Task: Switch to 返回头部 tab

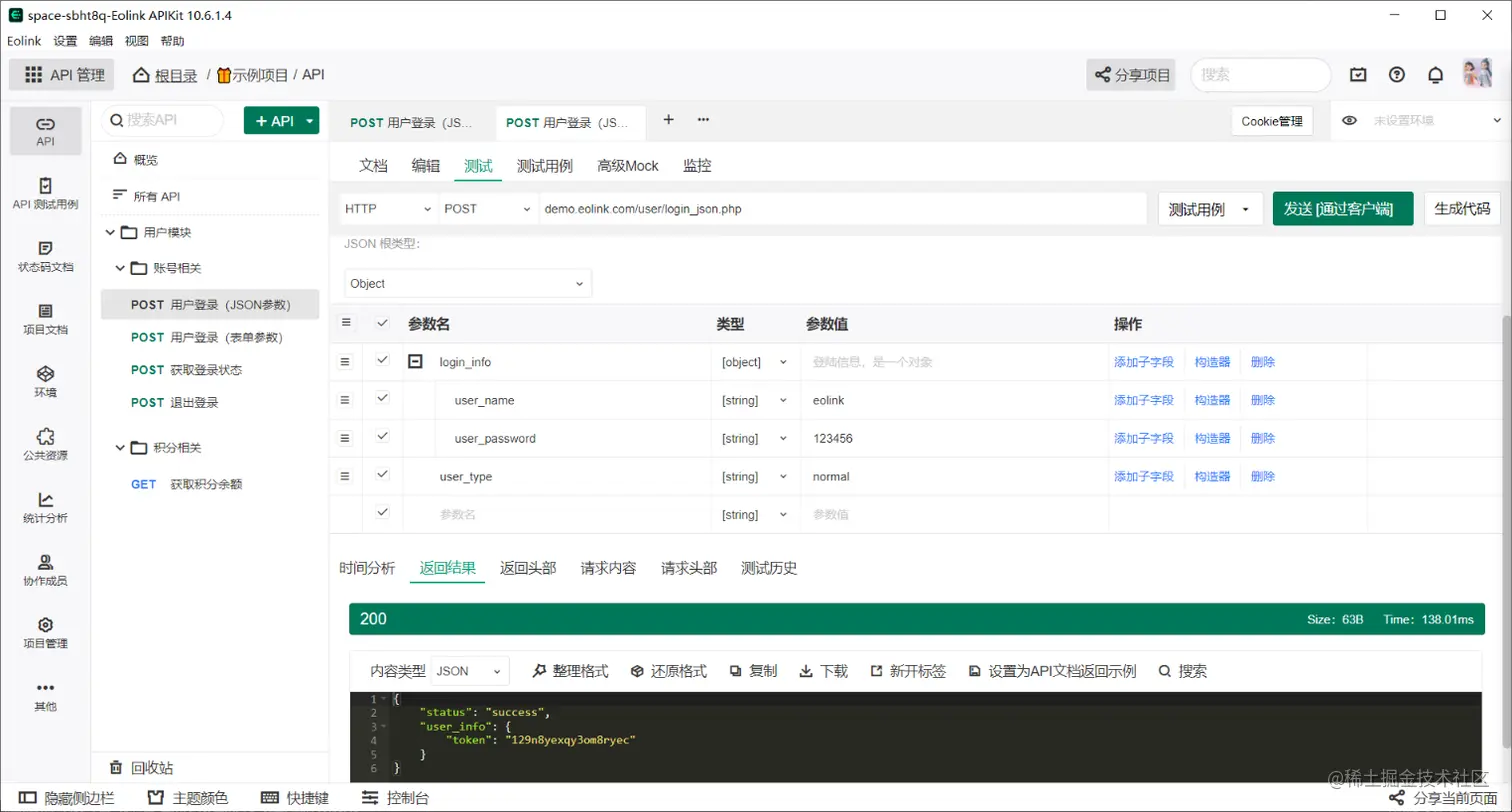Action: pyautogui.click(x=528, y=568)
